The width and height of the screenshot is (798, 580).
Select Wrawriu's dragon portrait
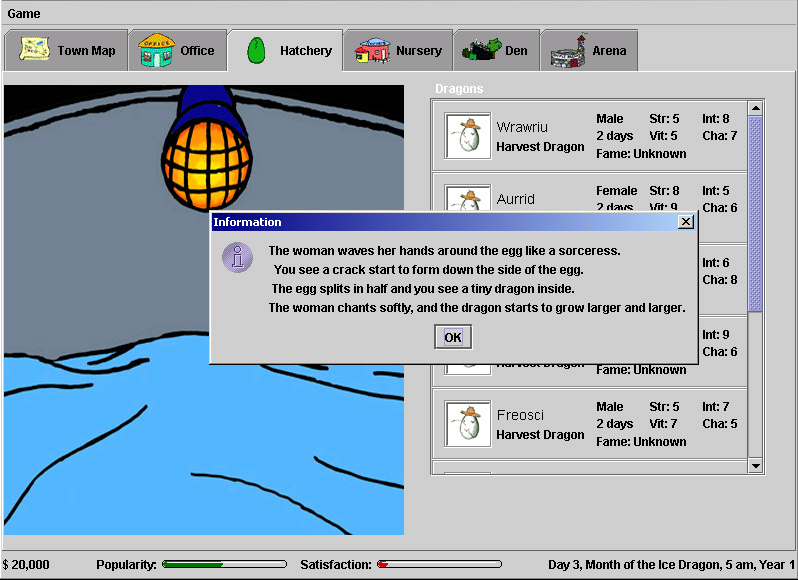(467, 136)
